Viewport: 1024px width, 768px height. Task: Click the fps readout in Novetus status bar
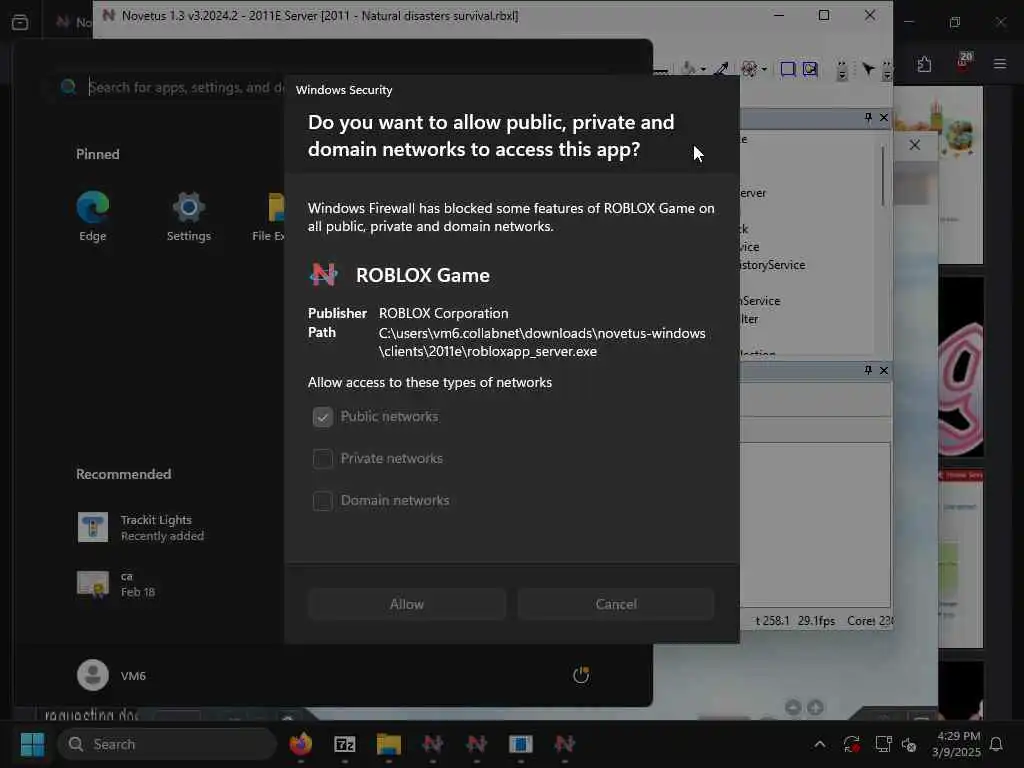click(816, 620)
